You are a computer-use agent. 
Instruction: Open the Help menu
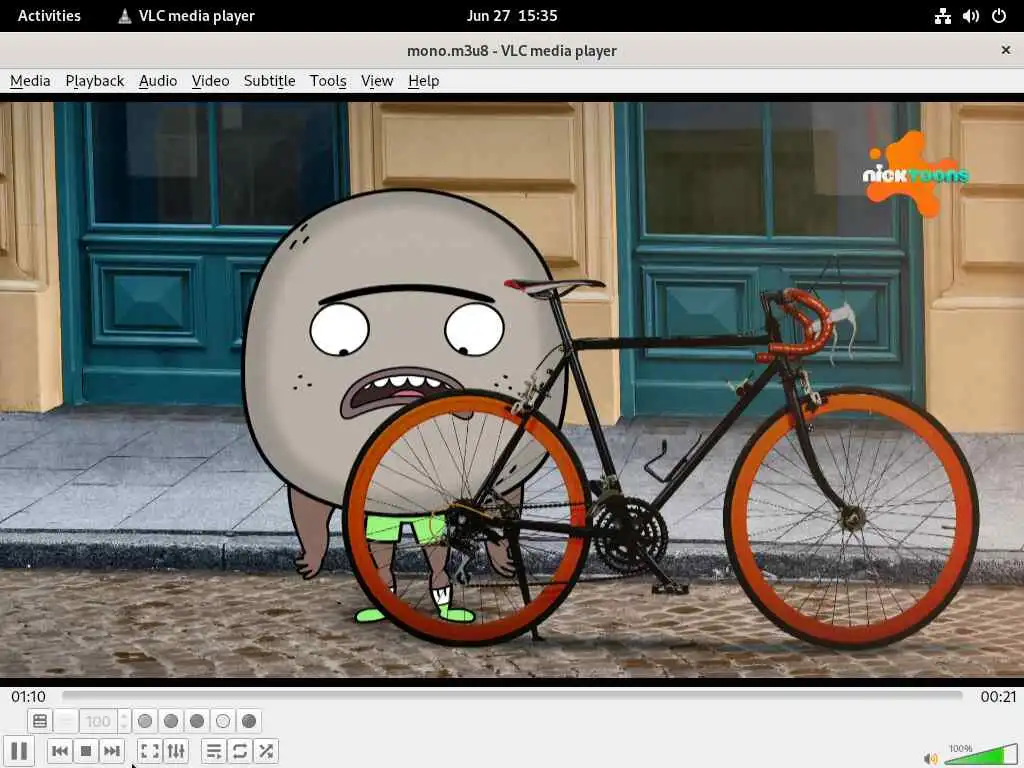423,81
